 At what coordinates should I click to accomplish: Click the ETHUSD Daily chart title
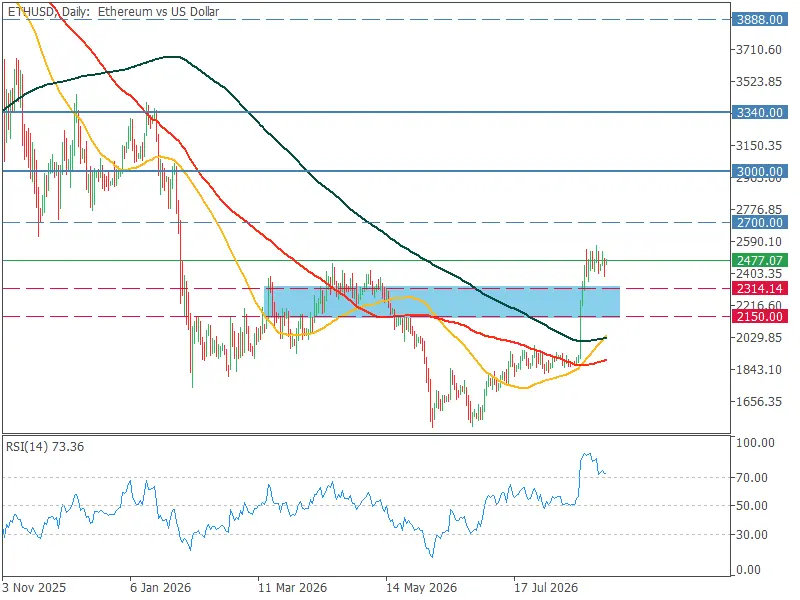[x=113, y=11]
